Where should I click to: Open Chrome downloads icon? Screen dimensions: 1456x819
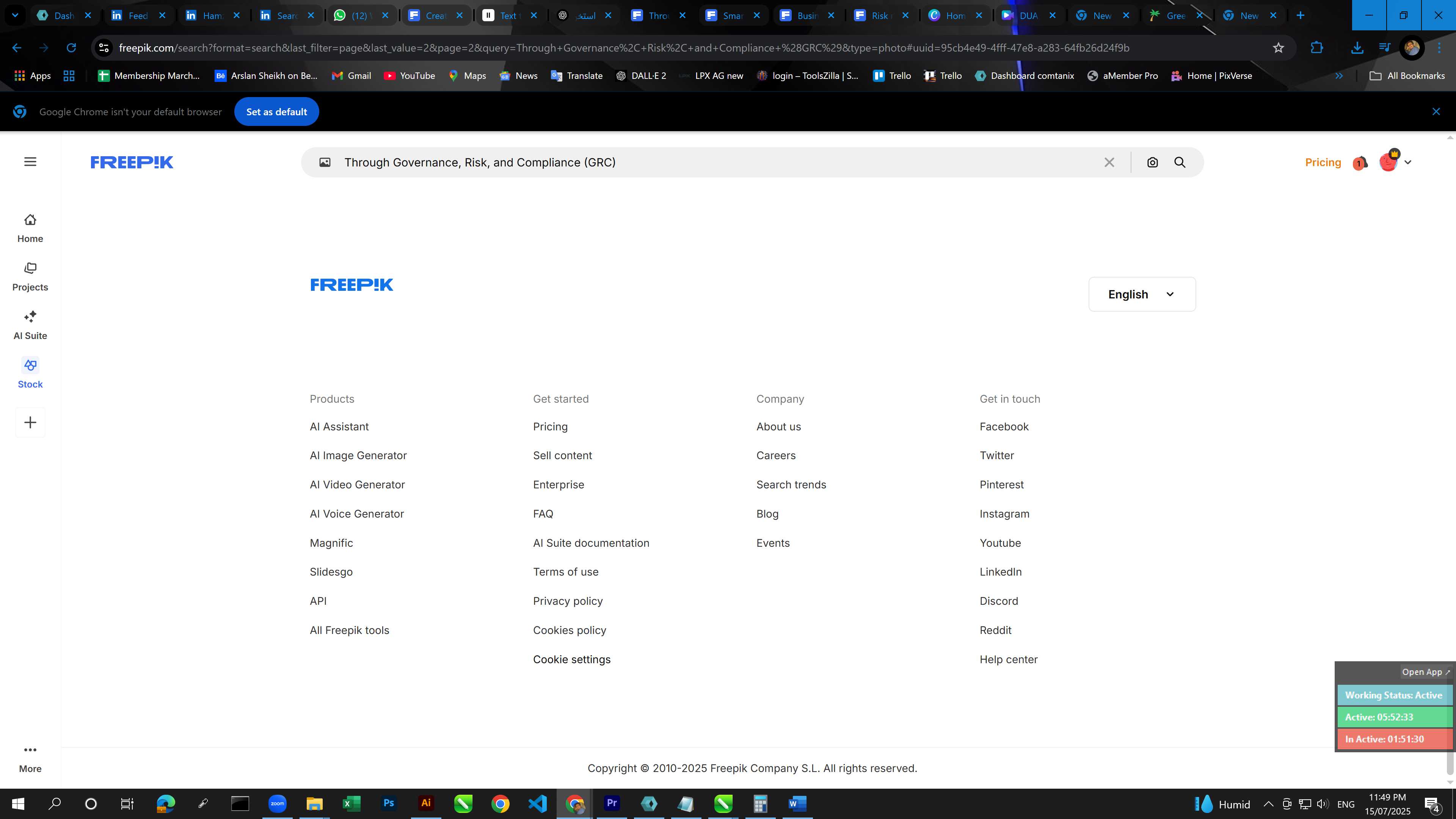pos(1357,48)
